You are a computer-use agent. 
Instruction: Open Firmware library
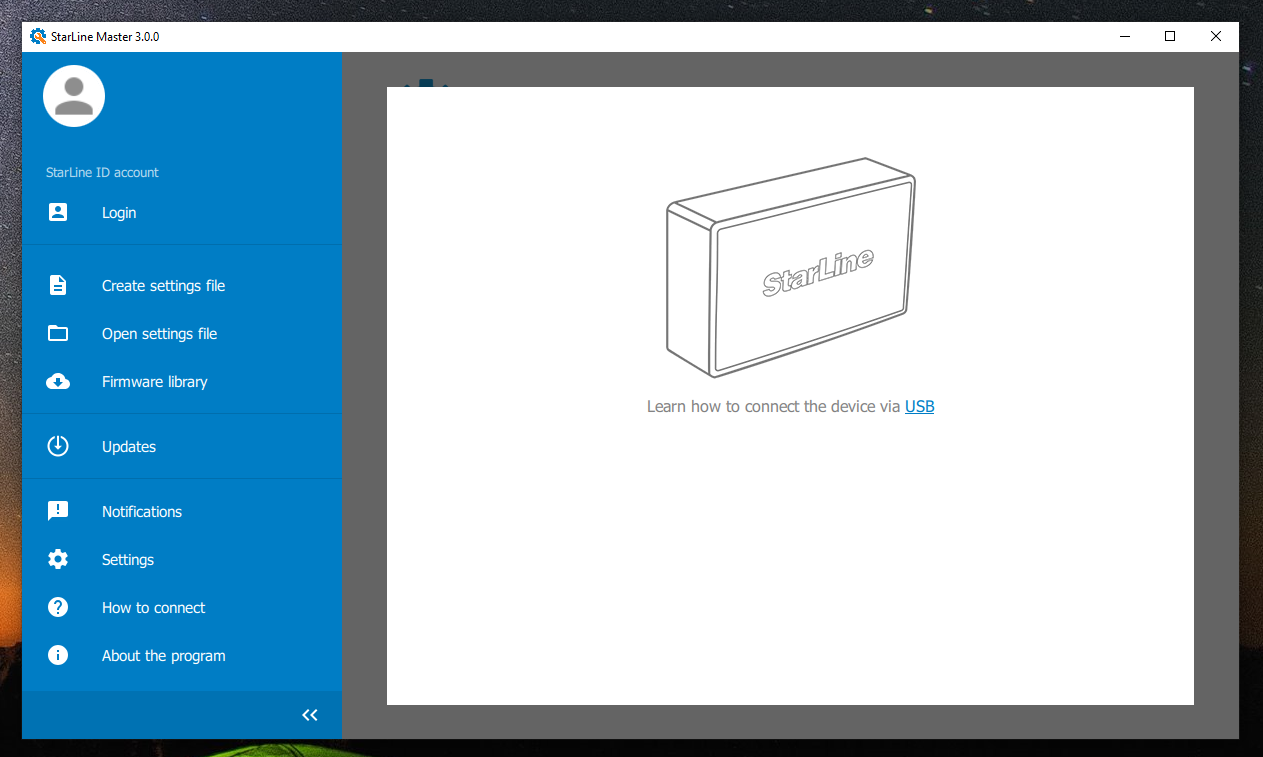[x=182, y=382]
